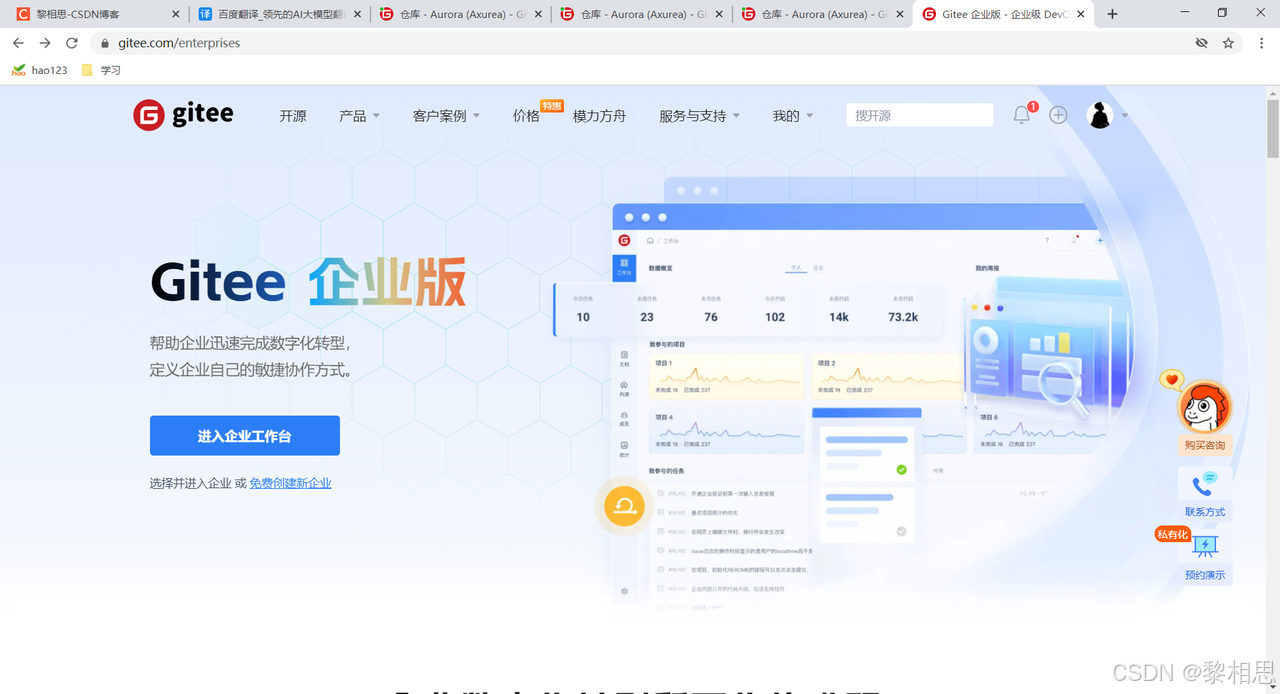Click the 预约演示 presentation icon
The width and height of the screenshot is (1280, 694).
[1205, 546]
